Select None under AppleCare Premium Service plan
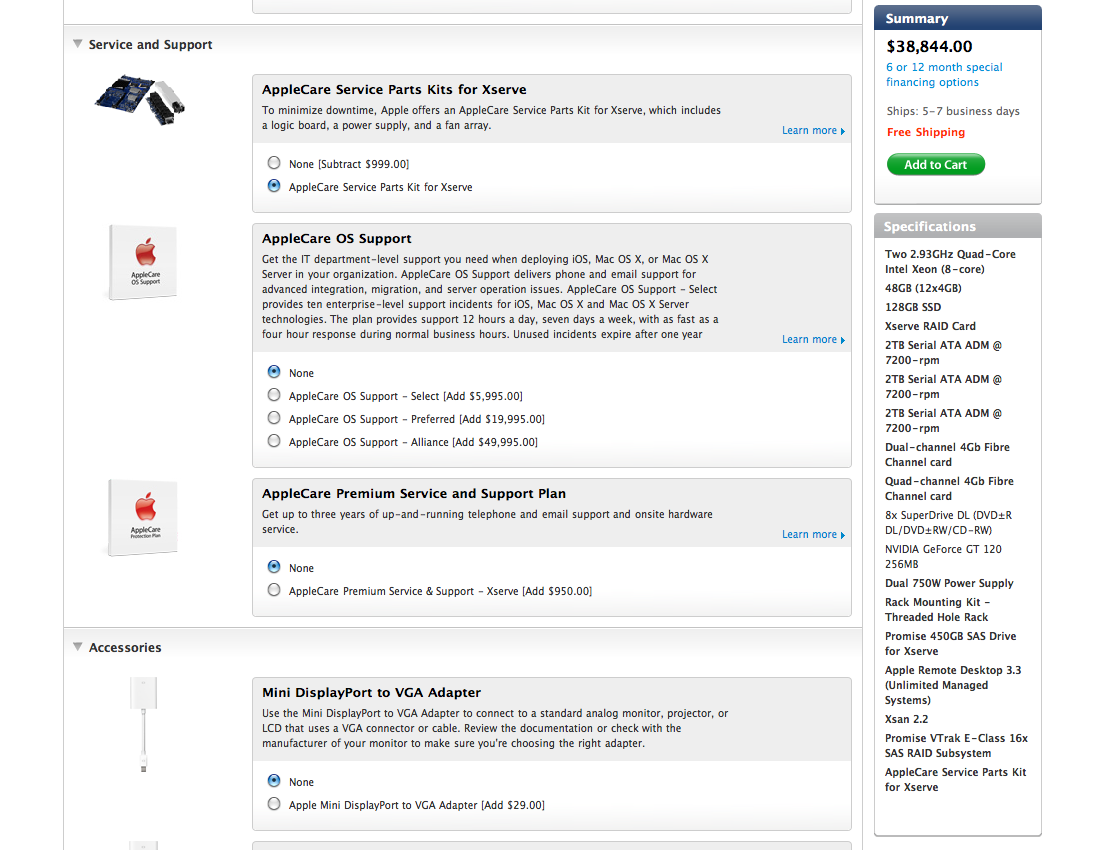 click(x=274, y=567)
